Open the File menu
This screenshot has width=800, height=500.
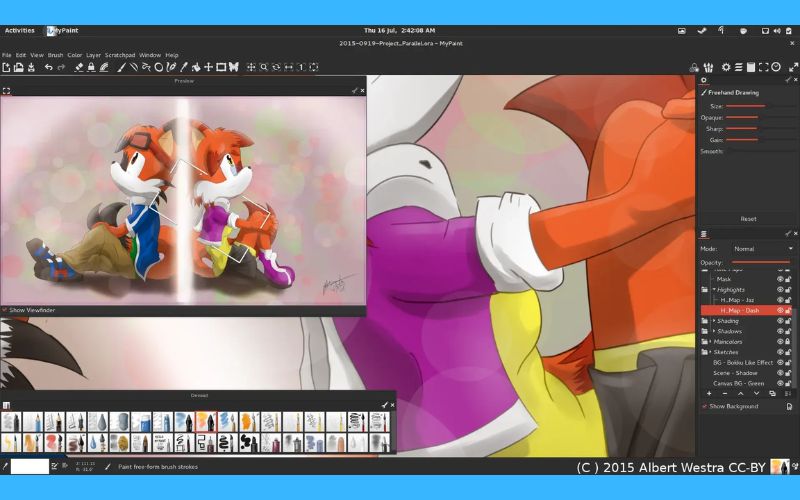click(x=7, y=55)
